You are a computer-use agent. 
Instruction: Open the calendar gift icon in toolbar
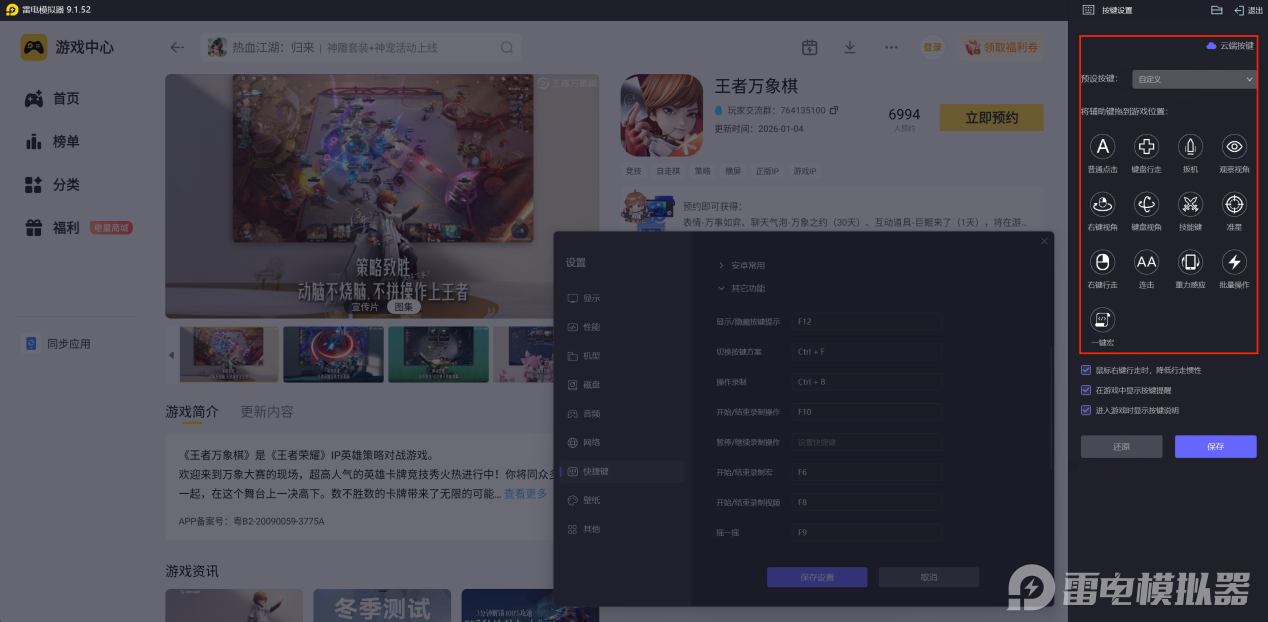click(x=810, y=47)
